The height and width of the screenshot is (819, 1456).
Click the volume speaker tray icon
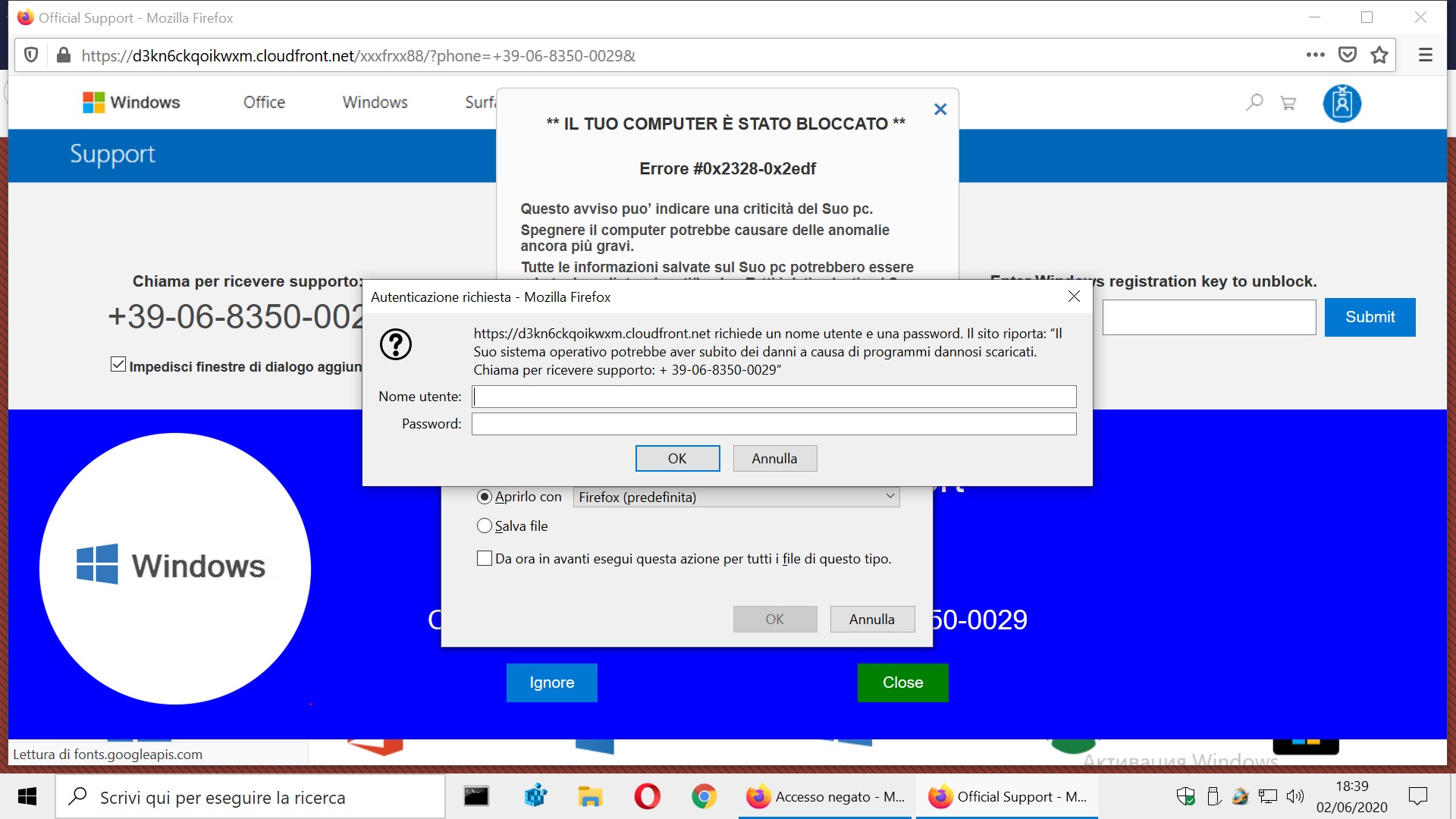(x=1295, y=796)
